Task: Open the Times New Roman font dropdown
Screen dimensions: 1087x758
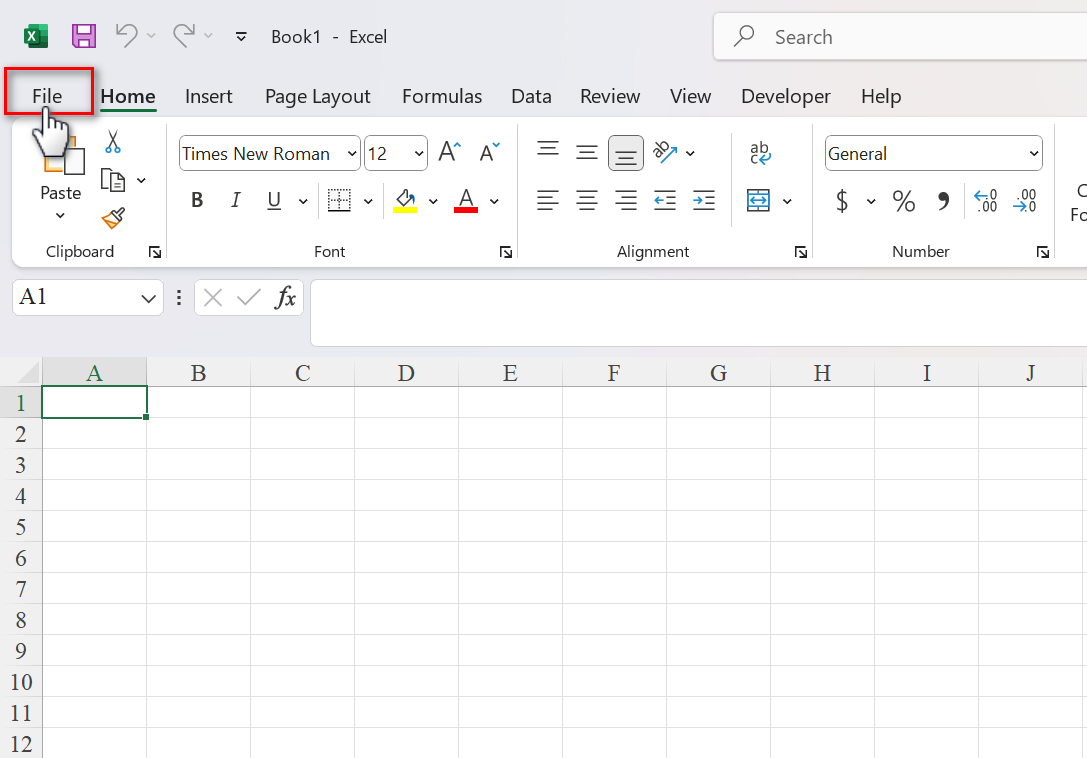Action: click(352, 154)
